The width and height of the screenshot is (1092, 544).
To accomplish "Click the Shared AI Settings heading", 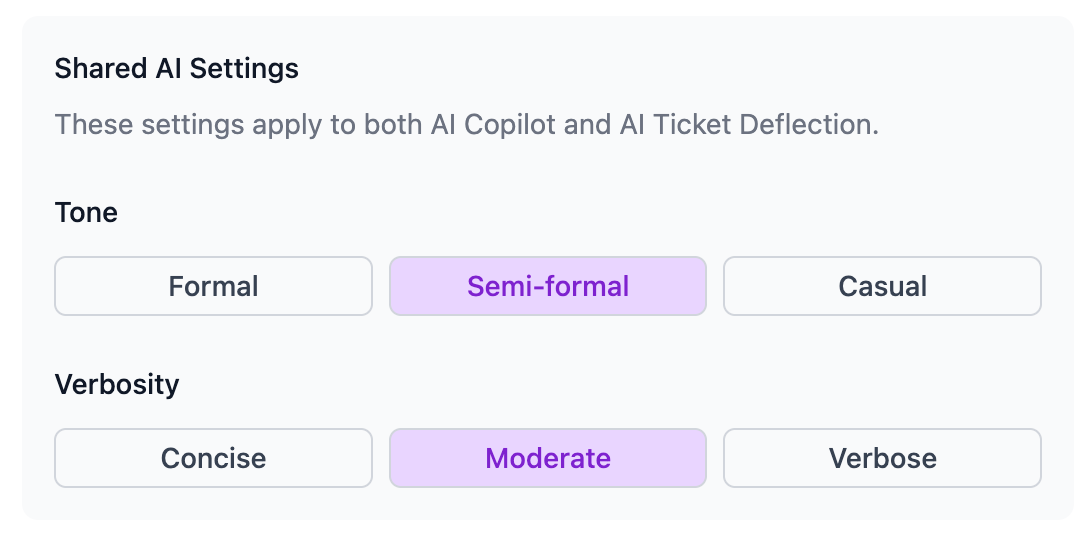I will [177, 69].
